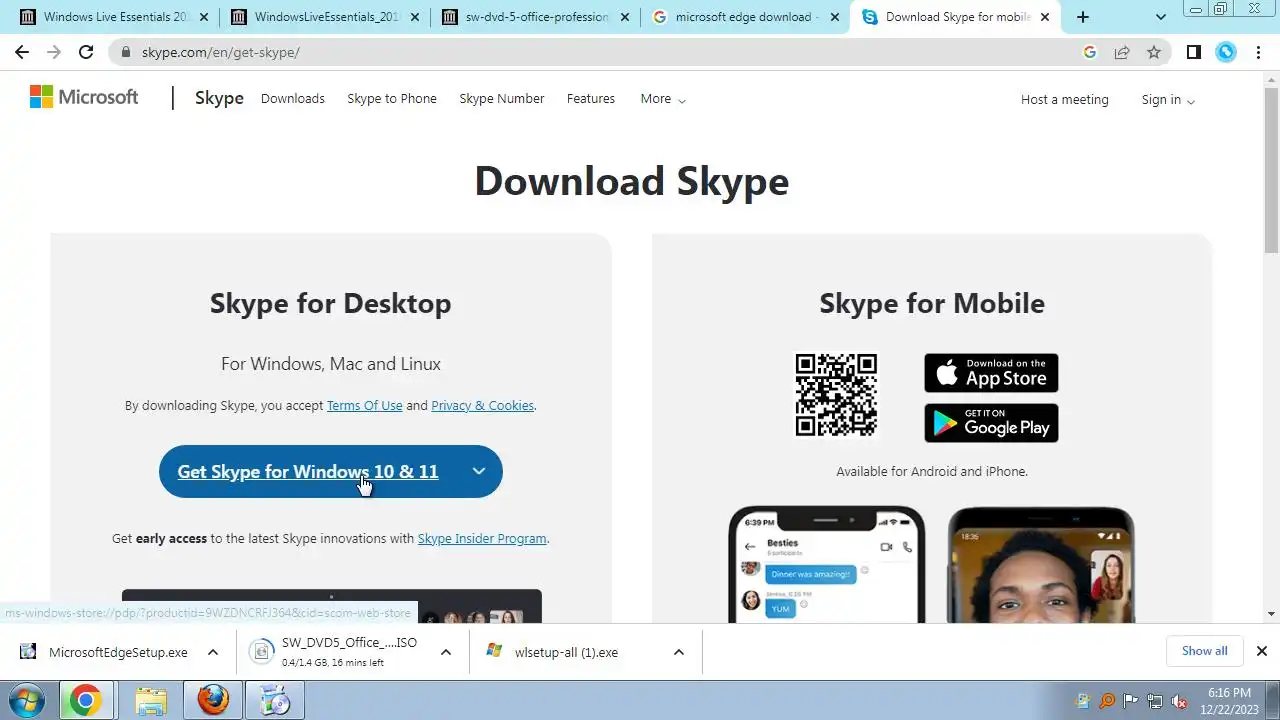
Task: Click the browser Forward arrow
Action: click(x=54, y=52)
